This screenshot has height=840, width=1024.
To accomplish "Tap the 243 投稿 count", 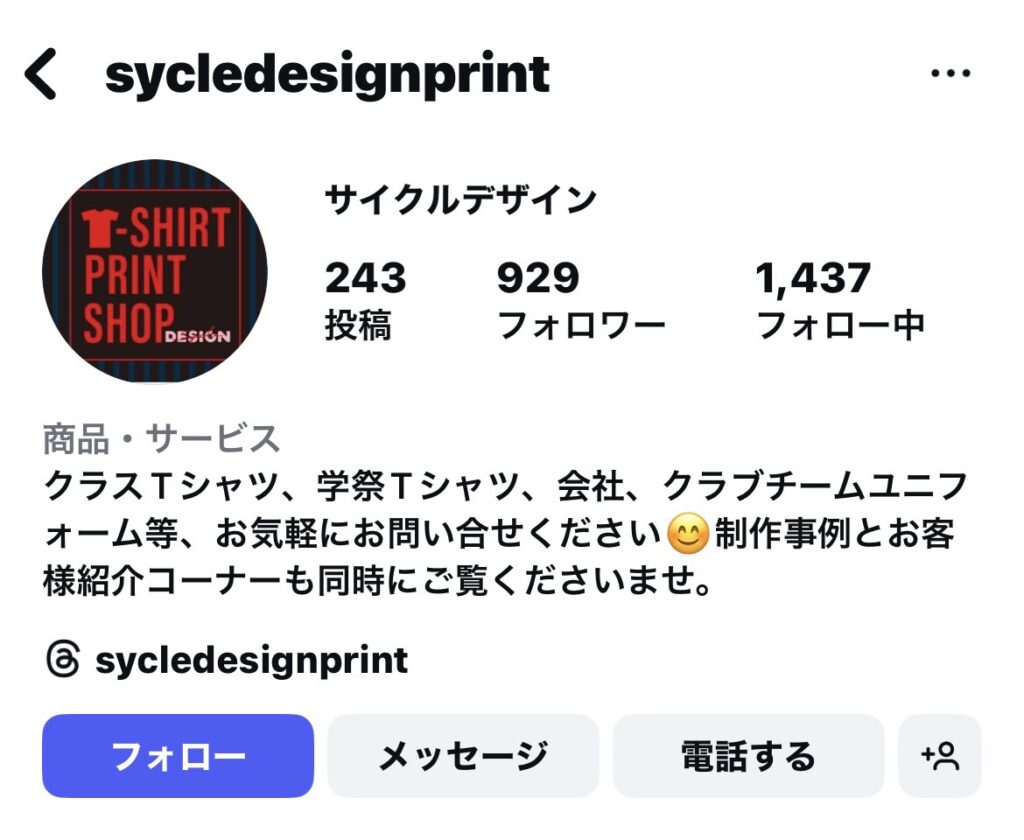I will point(365,300).
